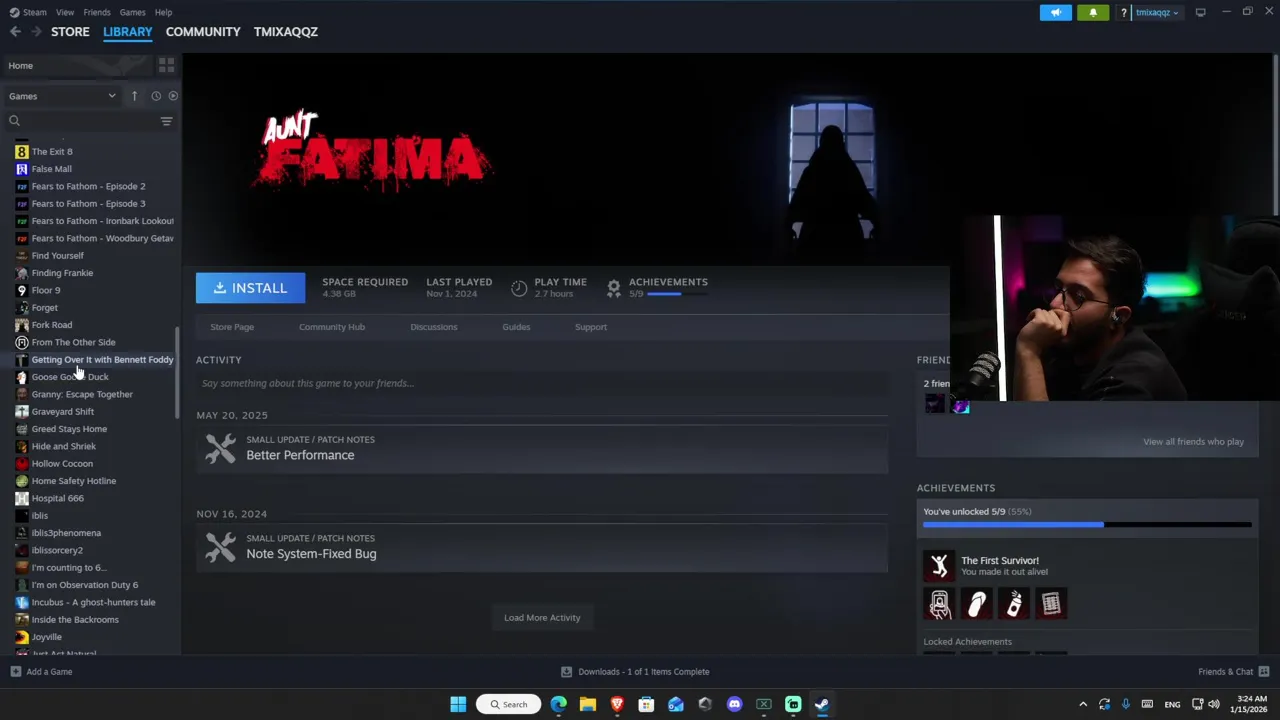The width and height of the screenshot is (1280, 720).
Task: Go back with the navigation arrow
Action: 15,32
